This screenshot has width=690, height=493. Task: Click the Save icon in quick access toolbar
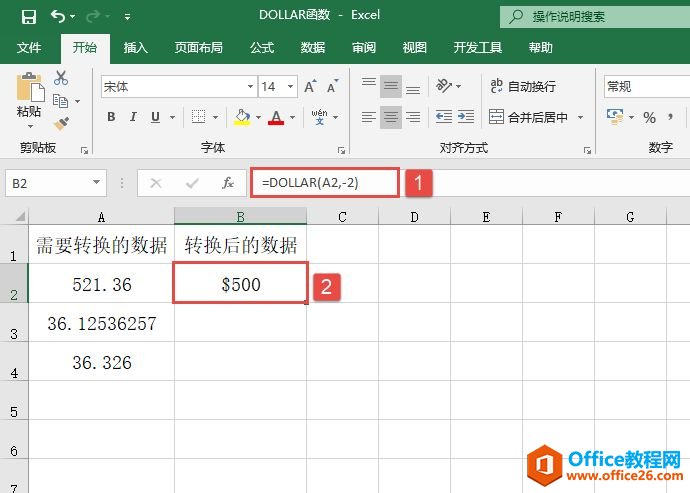(x=29, y=17)
